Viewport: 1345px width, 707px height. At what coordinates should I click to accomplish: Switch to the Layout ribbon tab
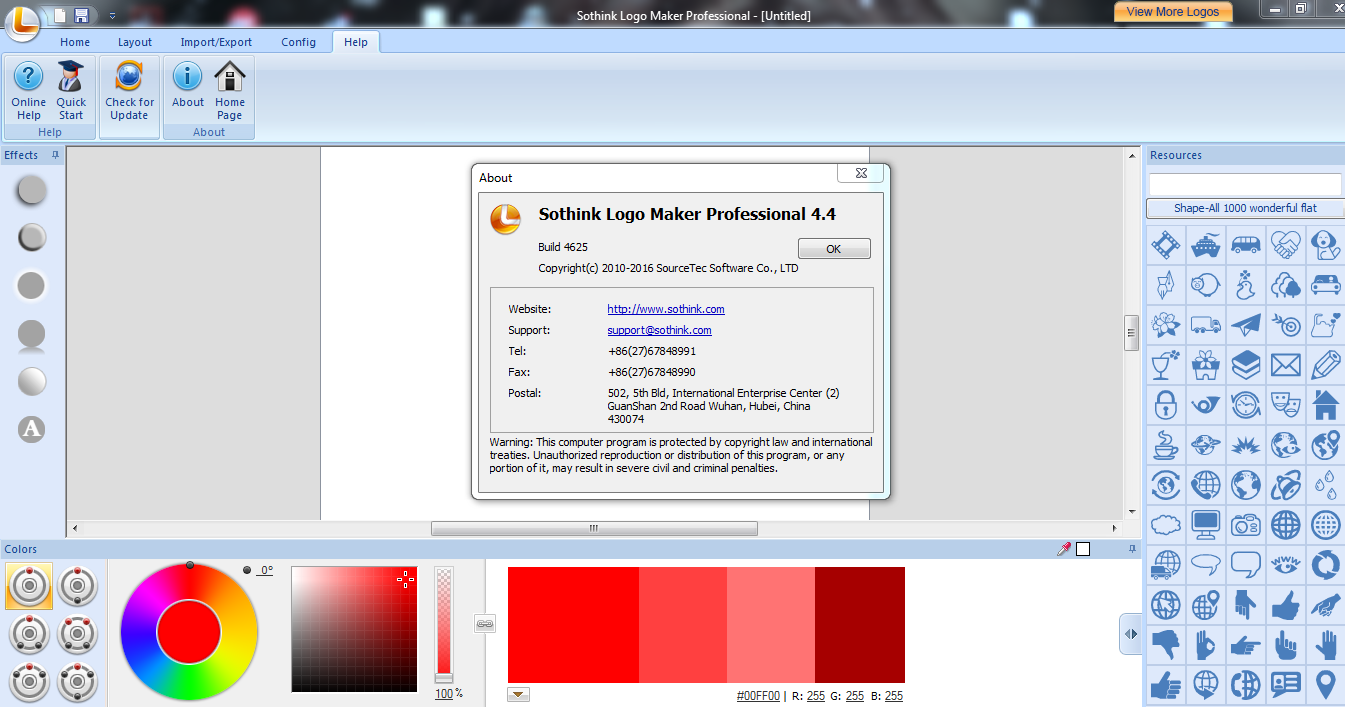coord(135,42)
